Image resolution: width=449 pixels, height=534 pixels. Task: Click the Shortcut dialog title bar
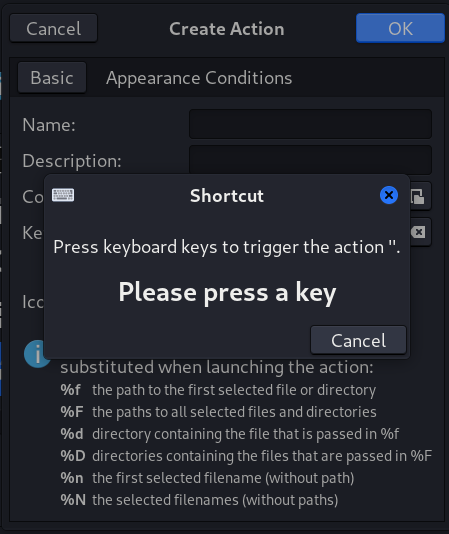[227, 196]
